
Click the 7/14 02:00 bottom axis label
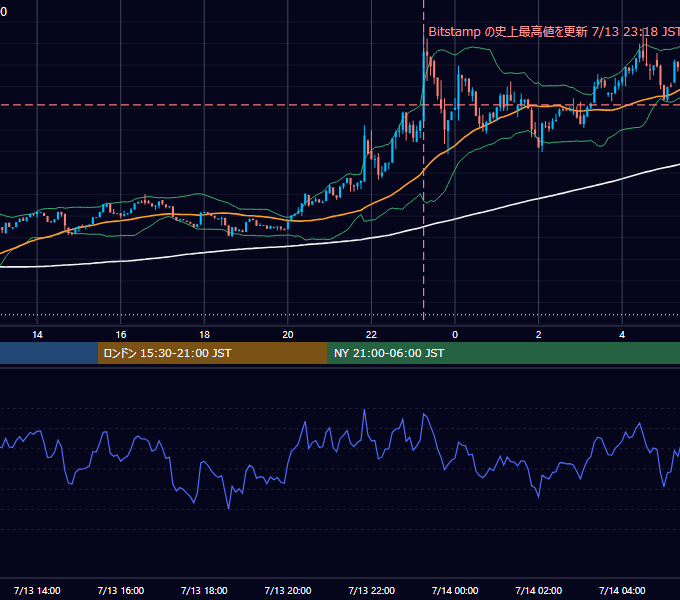point(539,590)
